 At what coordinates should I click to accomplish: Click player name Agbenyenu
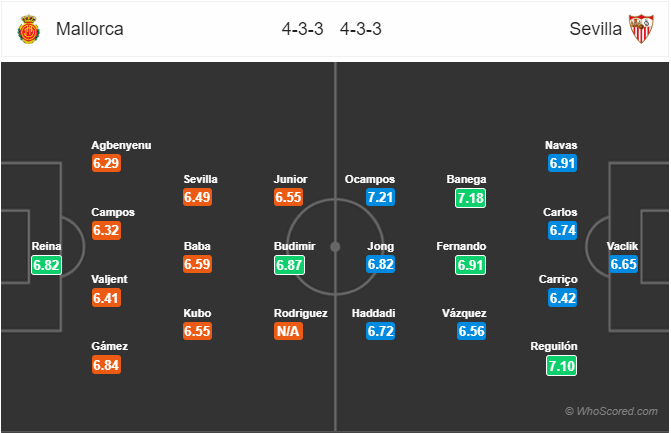coord(121,145)
